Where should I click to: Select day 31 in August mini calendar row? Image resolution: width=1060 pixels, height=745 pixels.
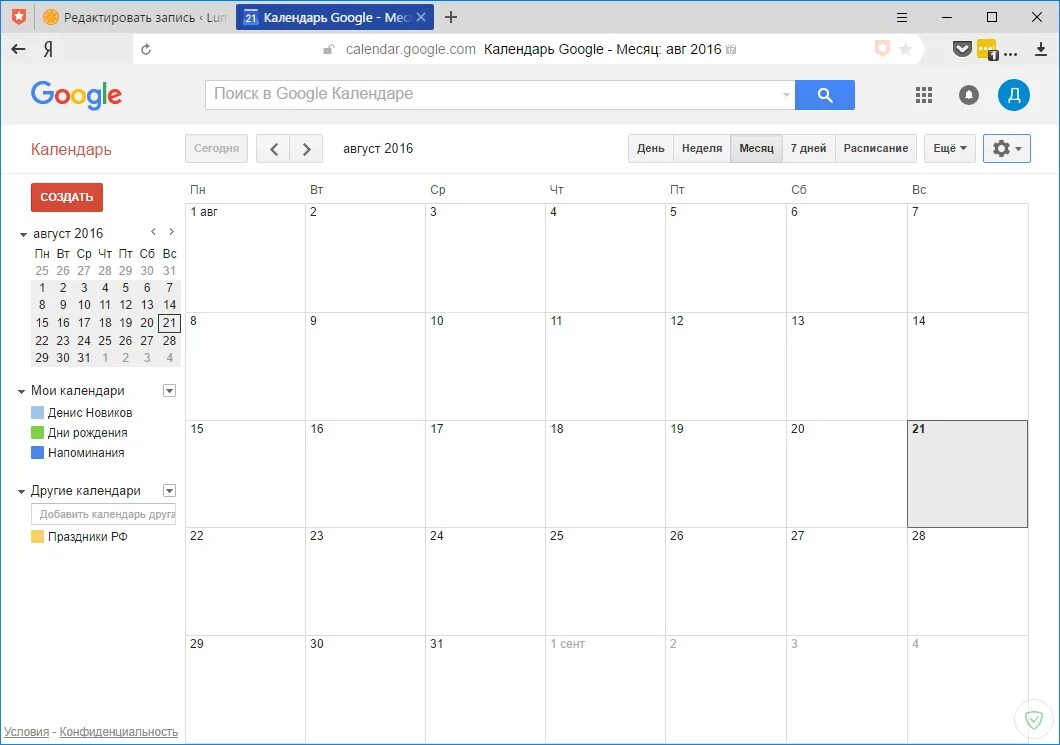[84, 358]
